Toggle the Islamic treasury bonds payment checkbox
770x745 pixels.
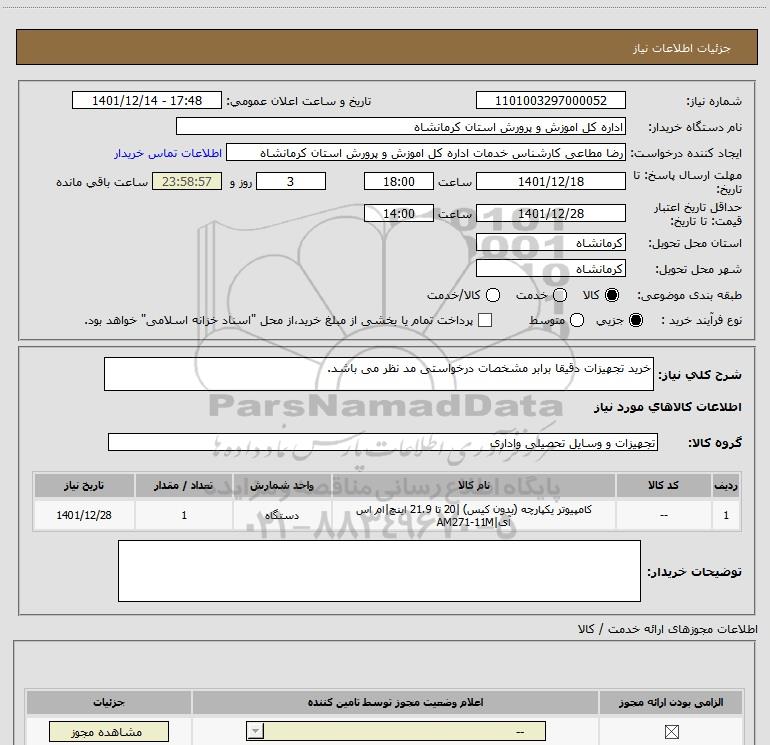coord(485,320)
